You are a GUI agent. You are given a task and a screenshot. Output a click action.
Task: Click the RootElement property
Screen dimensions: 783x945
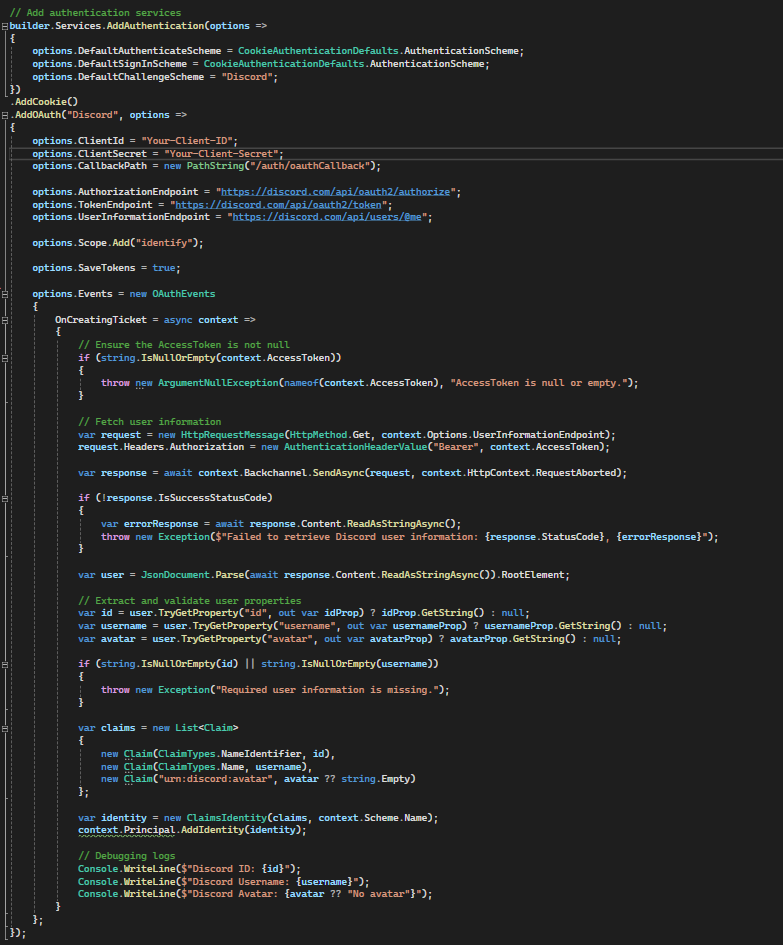tap(533, 575)
